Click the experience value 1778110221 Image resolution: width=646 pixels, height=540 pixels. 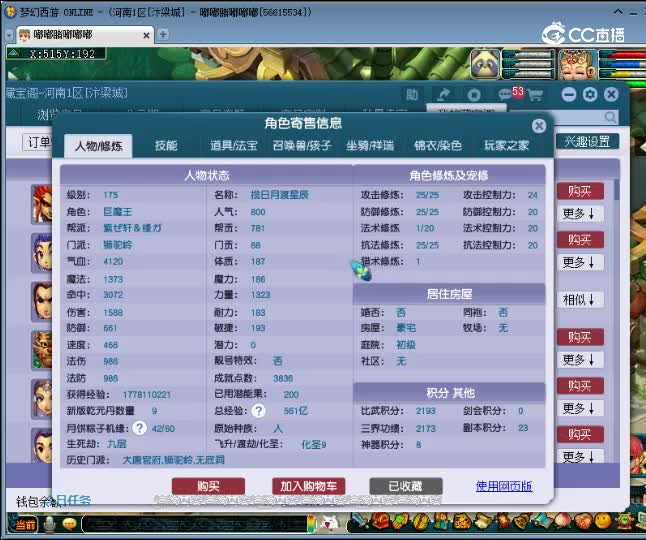pos(147,395)
